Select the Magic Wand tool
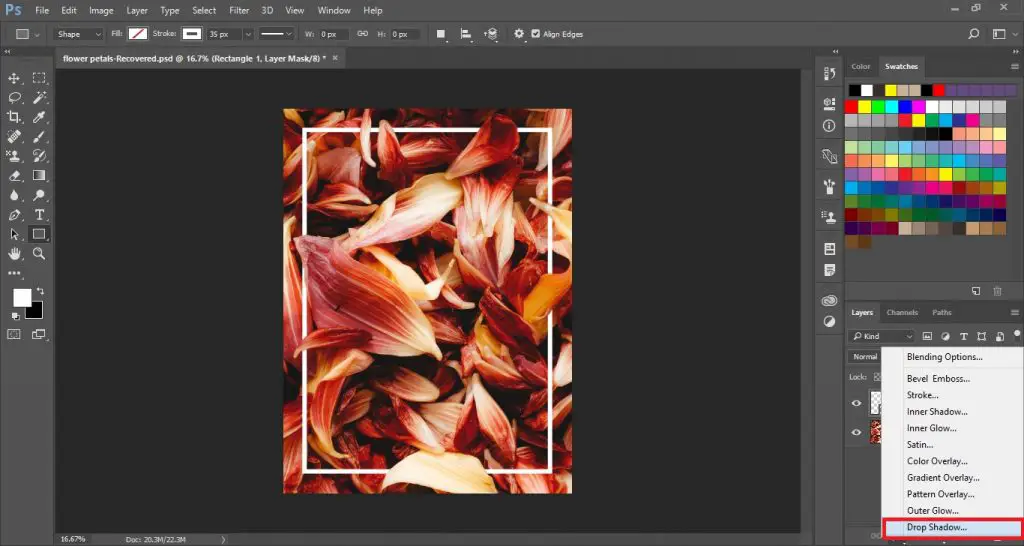 point(39,98)
